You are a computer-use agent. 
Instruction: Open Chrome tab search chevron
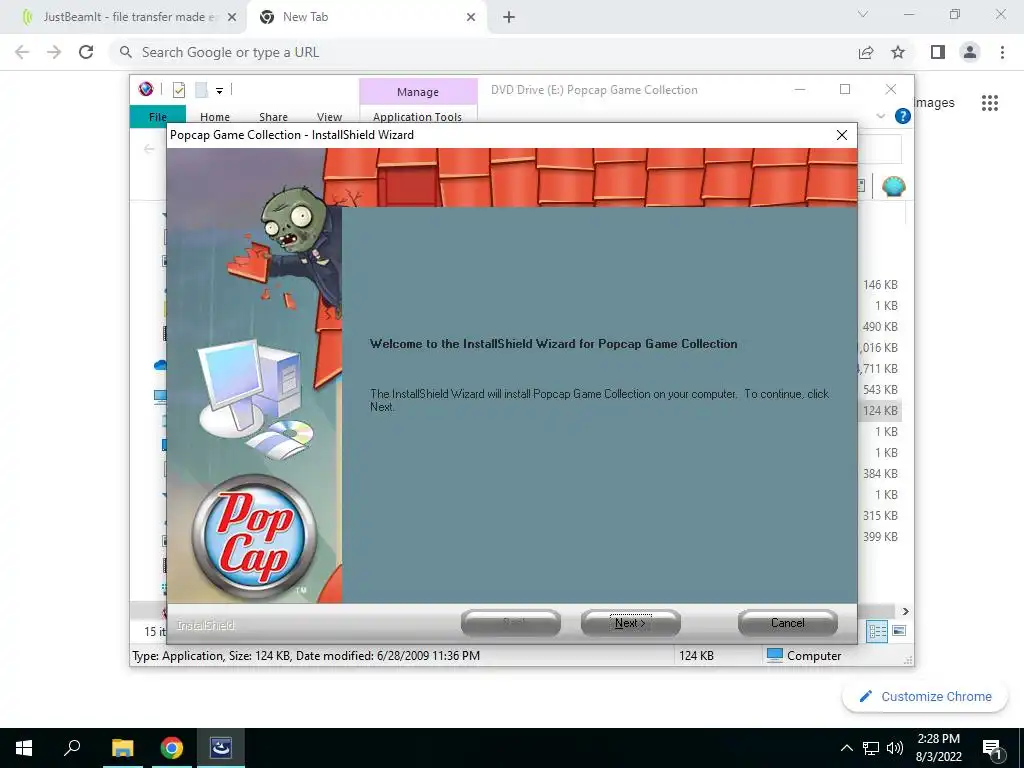(x=863, y=14)
